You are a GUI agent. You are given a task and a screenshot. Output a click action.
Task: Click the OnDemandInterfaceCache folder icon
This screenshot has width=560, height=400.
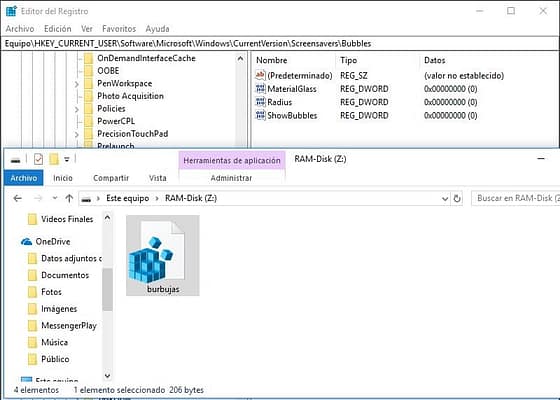click(x=89, y=58)
